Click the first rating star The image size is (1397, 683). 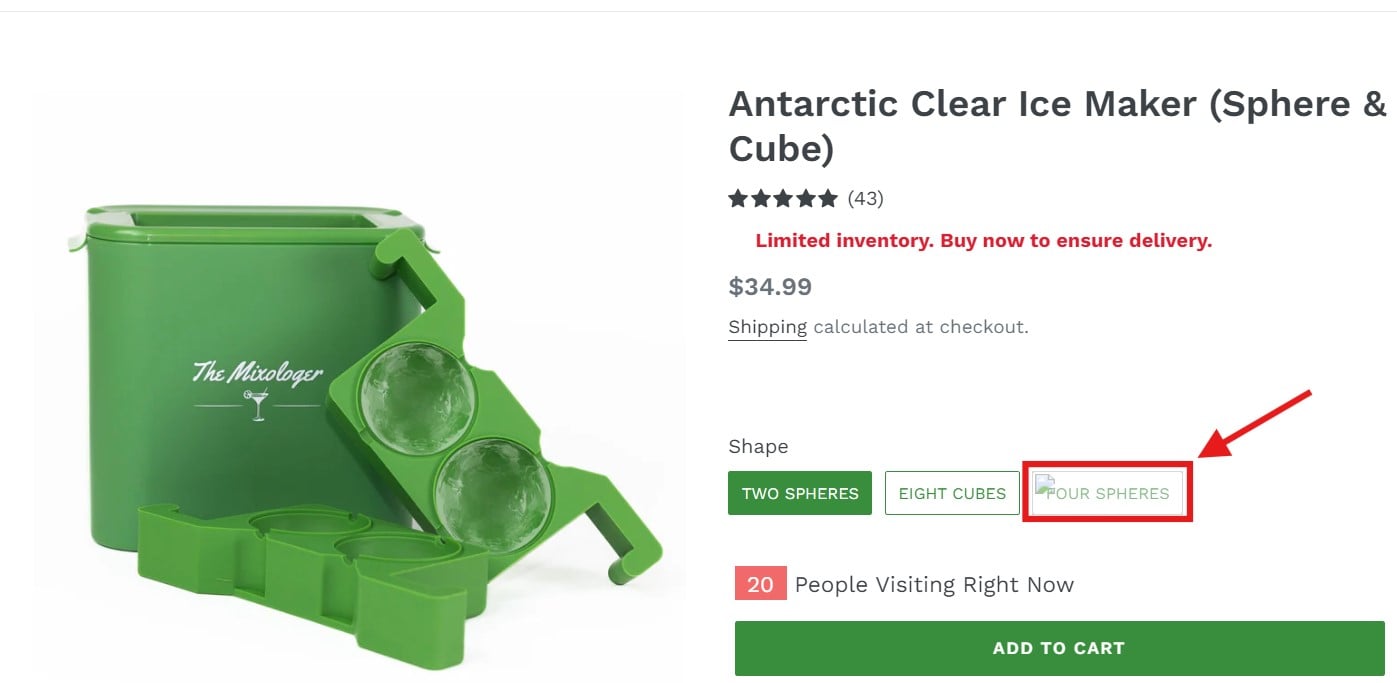pyautogui.click(x=738, y=198)
